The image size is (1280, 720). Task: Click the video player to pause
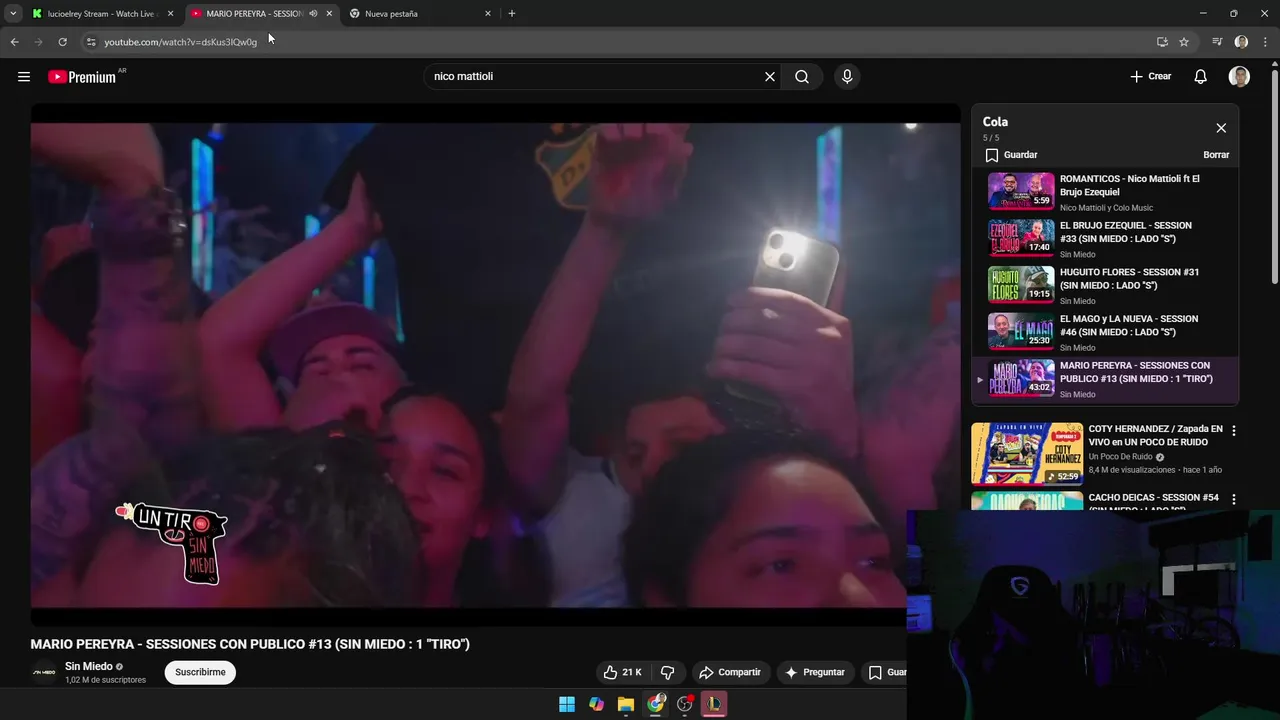pyautogui.click(x=495, y=365)
